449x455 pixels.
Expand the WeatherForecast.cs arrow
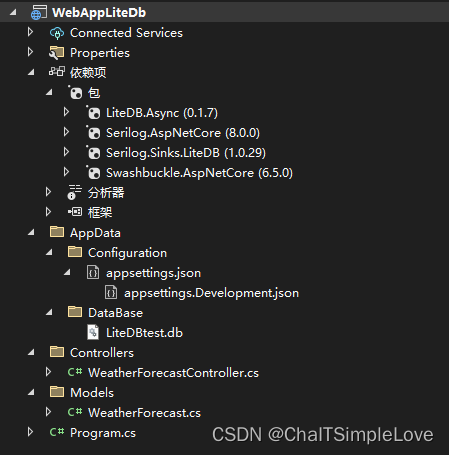point(48,412)
